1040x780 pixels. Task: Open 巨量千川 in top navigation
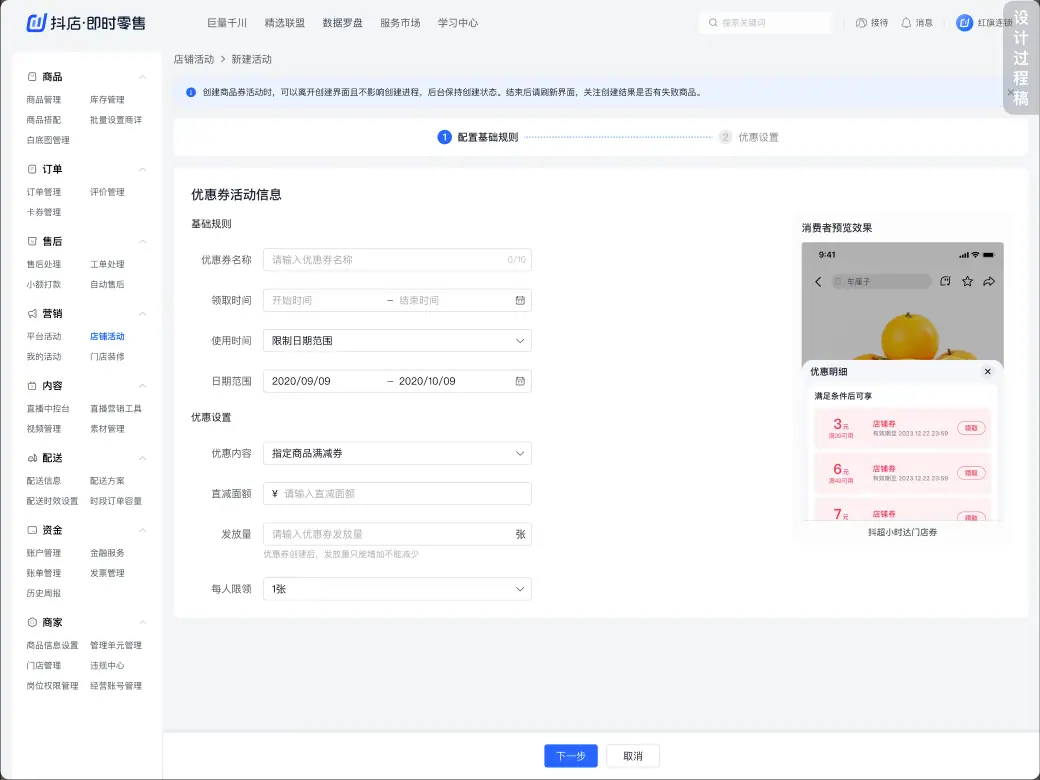pyautogui.click(x=227, y=23)
